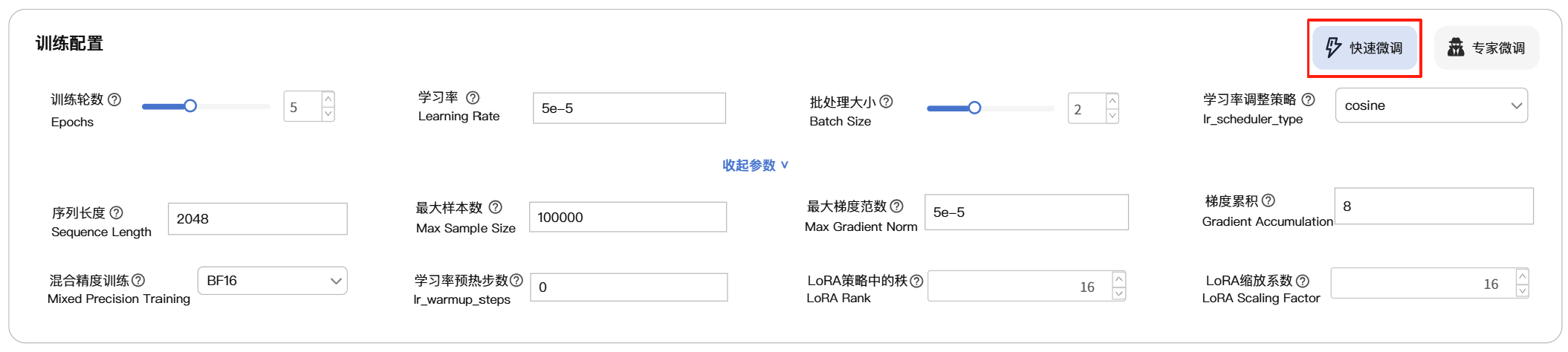Switch to 快速微调 quick fine-tuning mode
Screen dimensions: 1568x352
(1364, 48)
